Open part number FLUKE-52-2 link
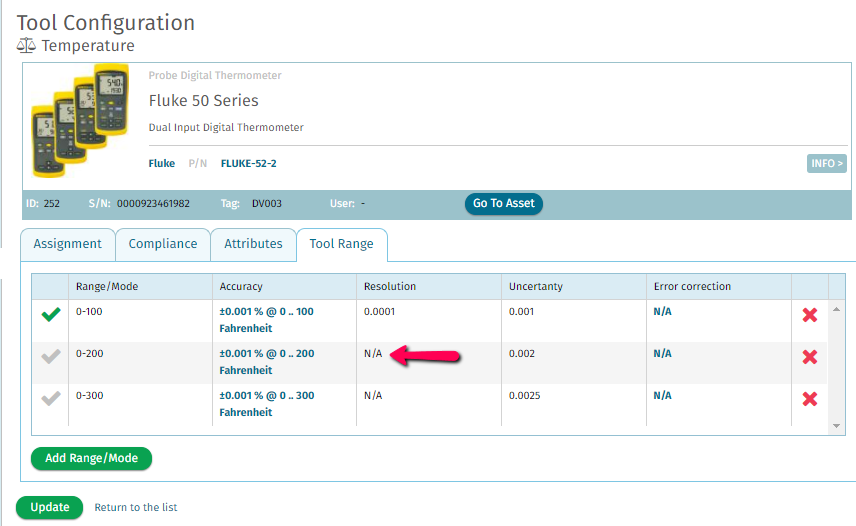 point(248,163)
